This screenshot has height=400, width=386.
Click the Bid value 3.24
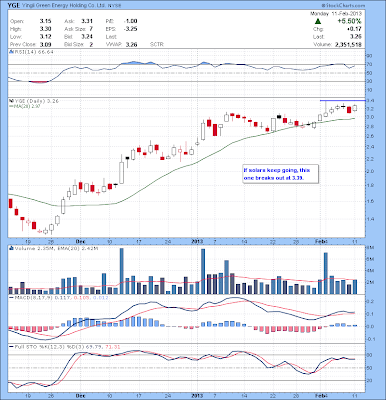point(87,36)
